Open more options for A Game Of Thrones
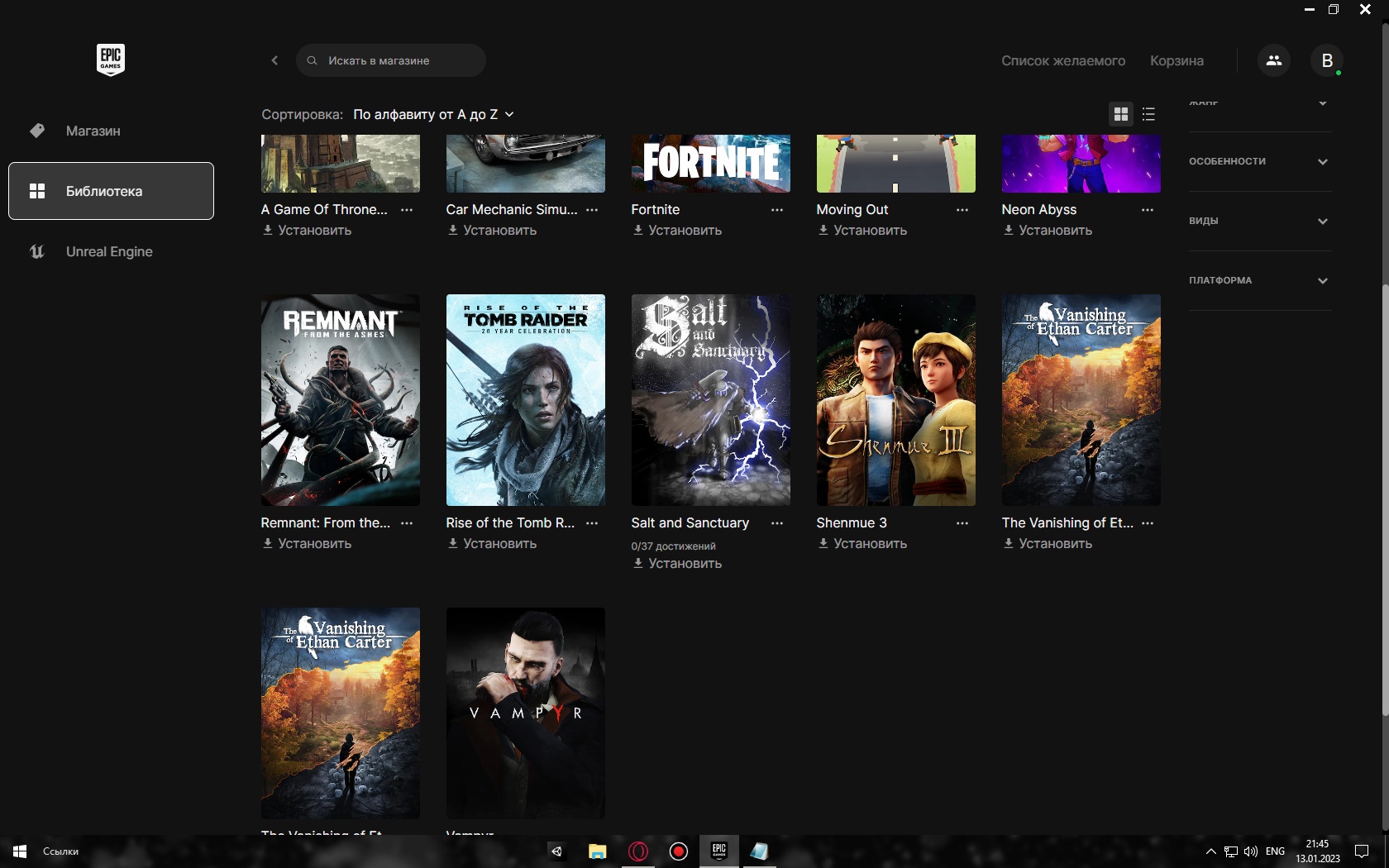1389x868 pixels. tap(407, 210)
